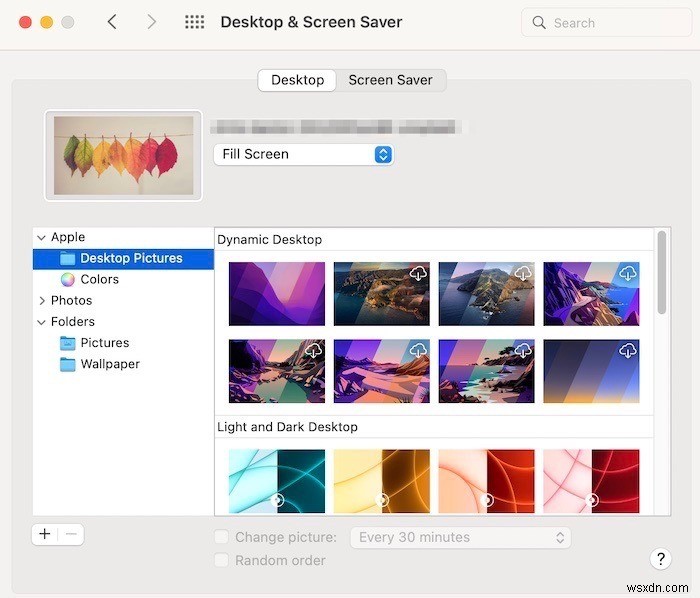700x598 pixels.
Task: Choose the purple Monterey dynamic wallpaper
Action: 277,294
